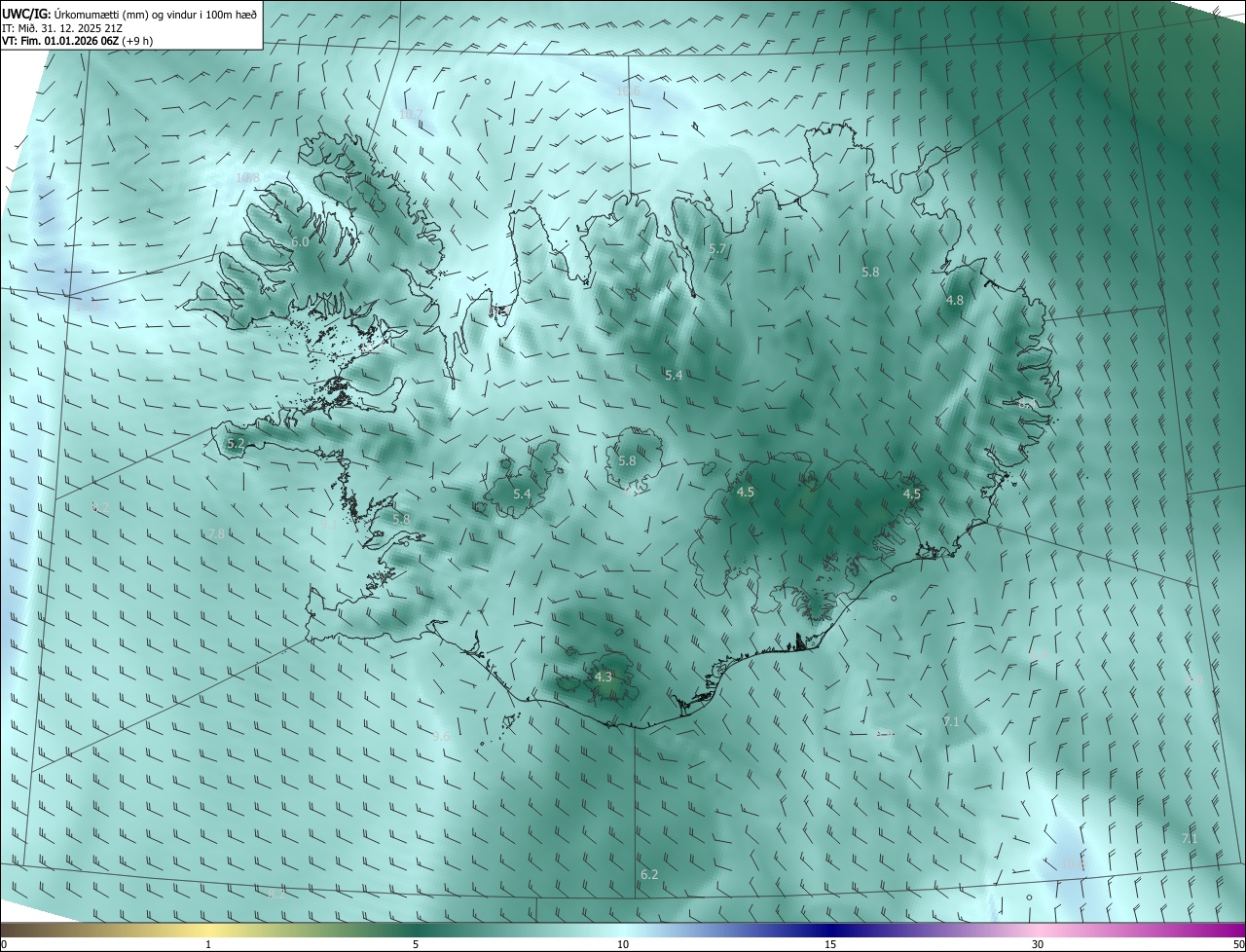Select the colour bar tick label '15'
The image size is (1246, 952).
[x=830, y=944]
